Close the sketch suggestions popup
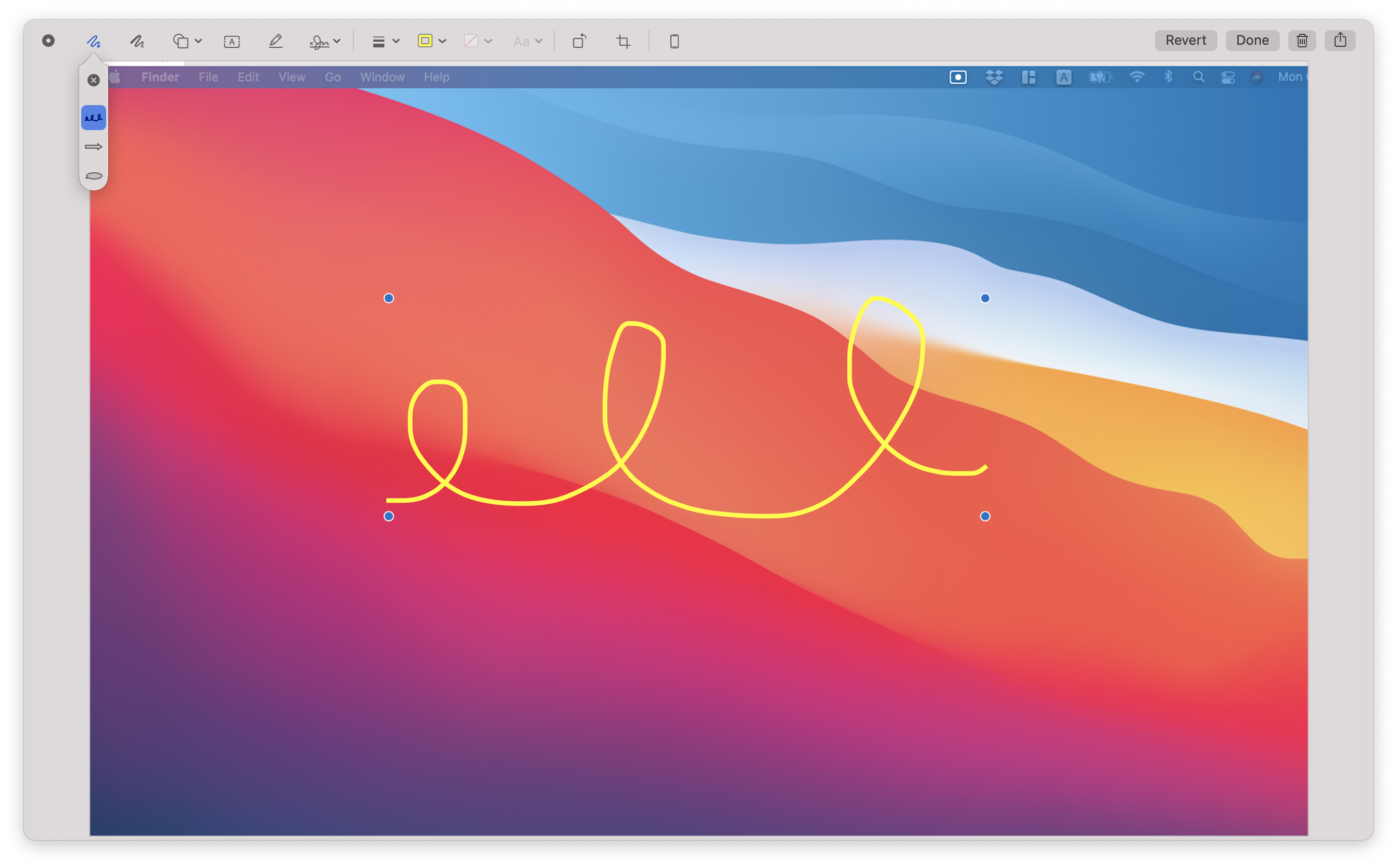The image size is (1397, 868). point(94,80)
